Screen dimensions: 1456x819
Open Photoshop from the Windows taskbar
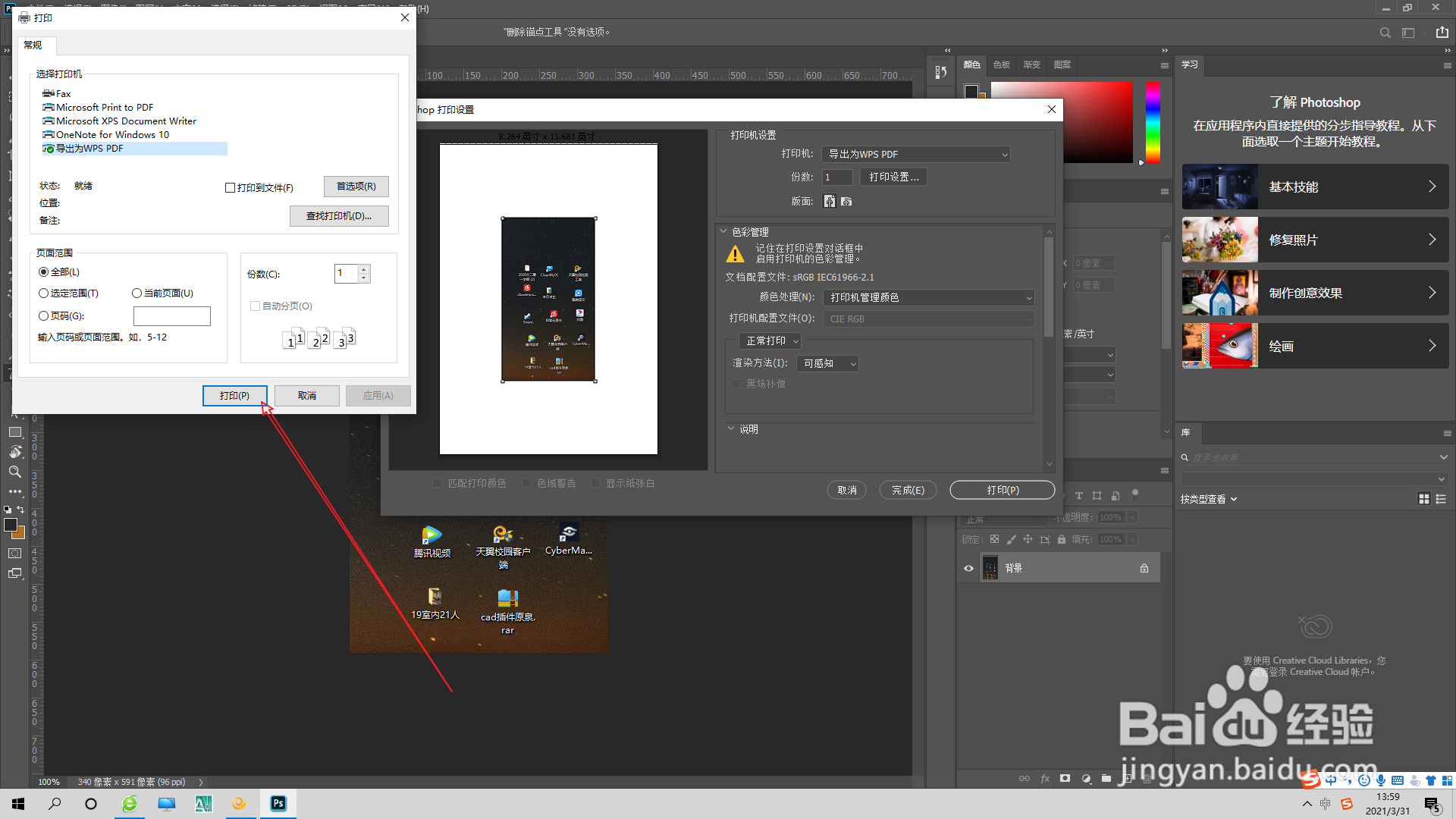point(278,803)
